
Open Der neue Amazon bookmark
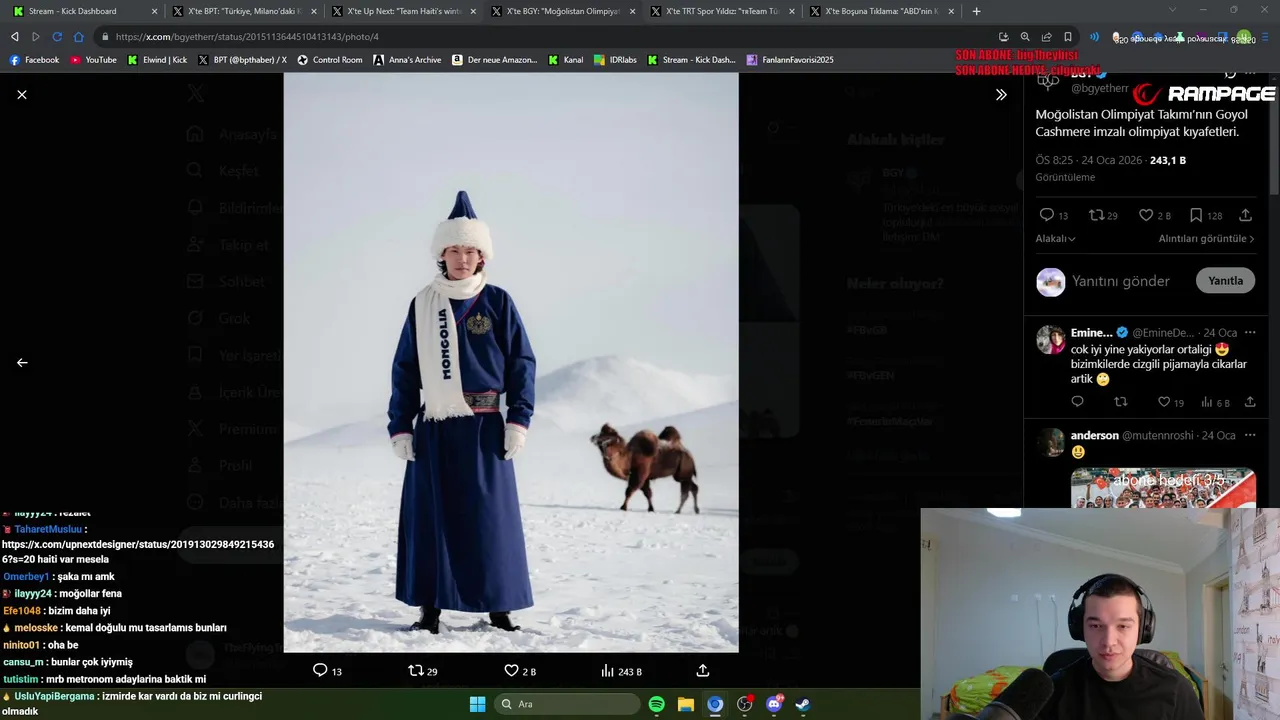(495, 60)
